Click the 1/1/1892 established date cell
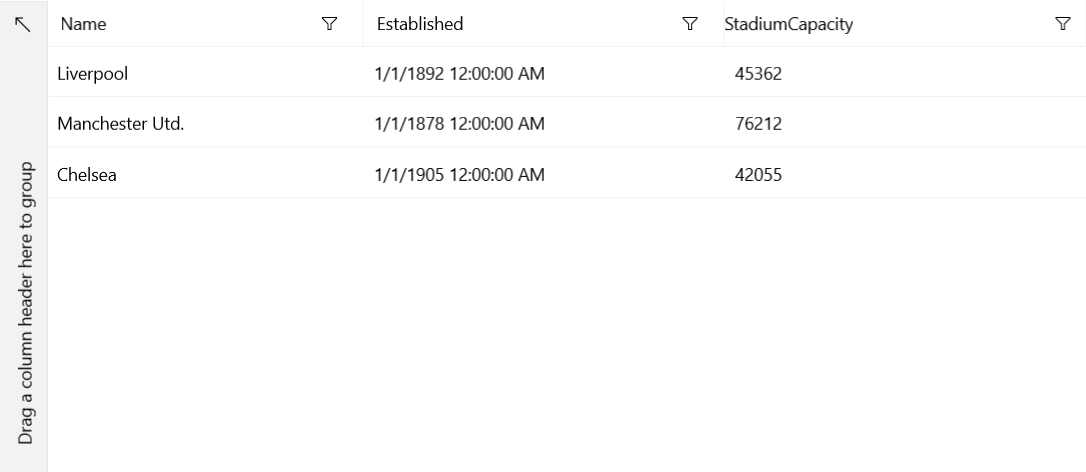This screenshot has height=472, width=1086. click(x=460, y=73)
